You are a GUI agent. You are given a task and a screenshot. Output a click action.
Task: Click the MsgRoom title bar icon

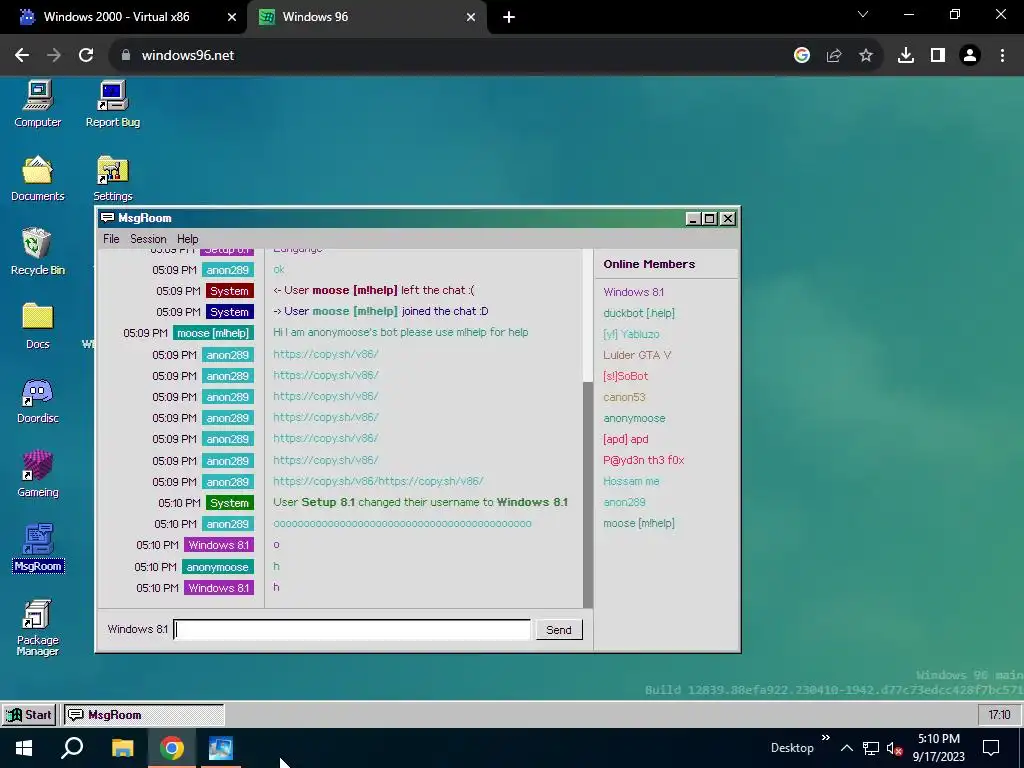point(108,217)
